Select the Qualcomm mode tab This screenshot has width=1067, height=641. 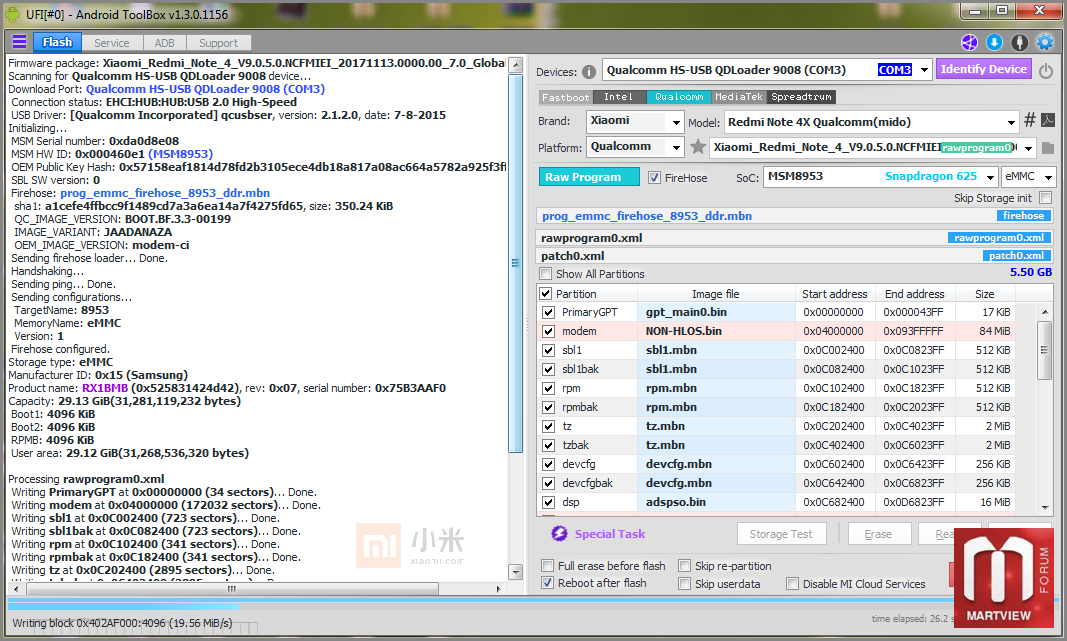tap(679, 97)
